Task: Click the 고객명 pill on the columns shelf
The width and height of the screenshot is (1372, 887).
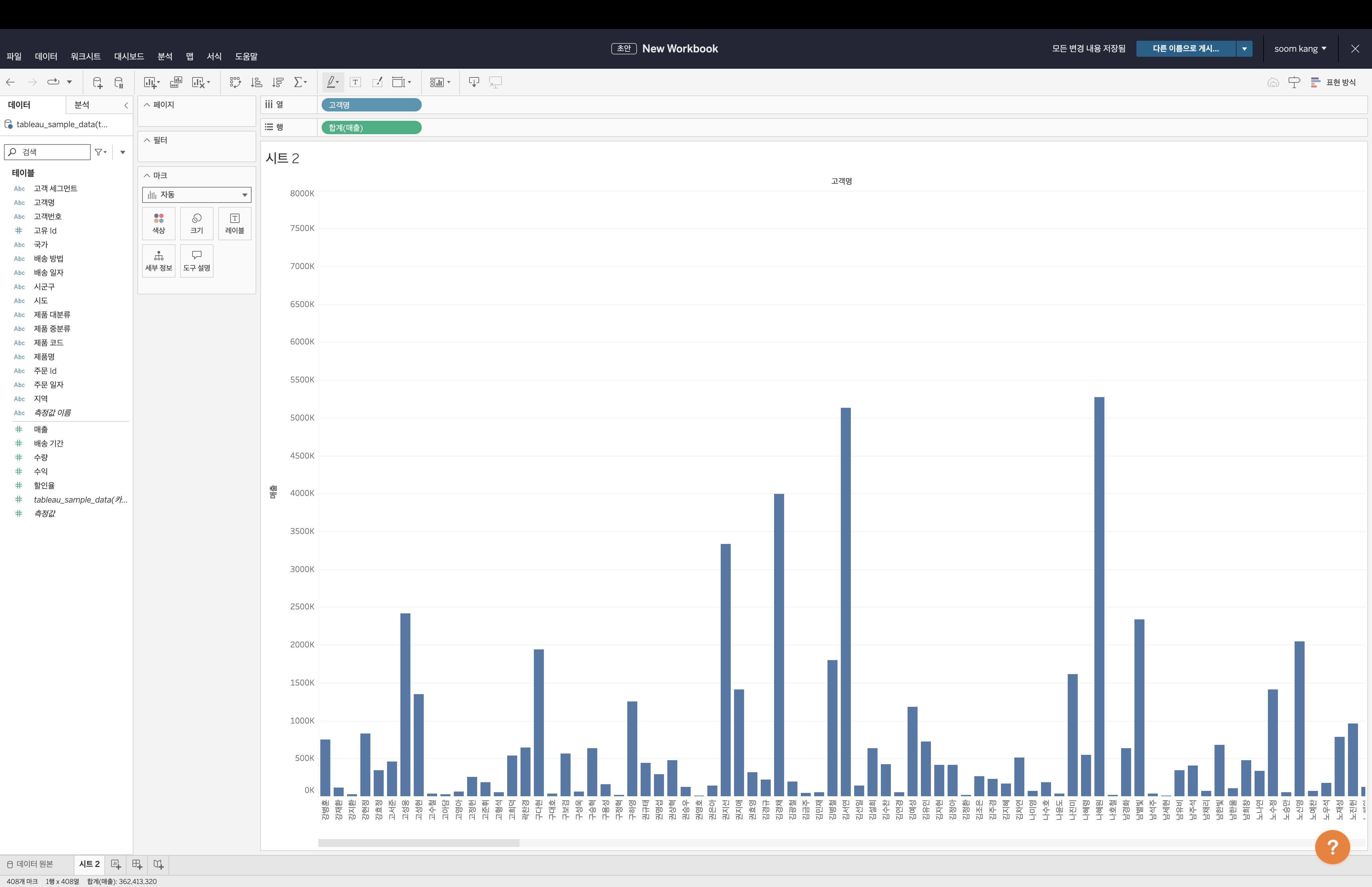Action: tap(371, 105)
